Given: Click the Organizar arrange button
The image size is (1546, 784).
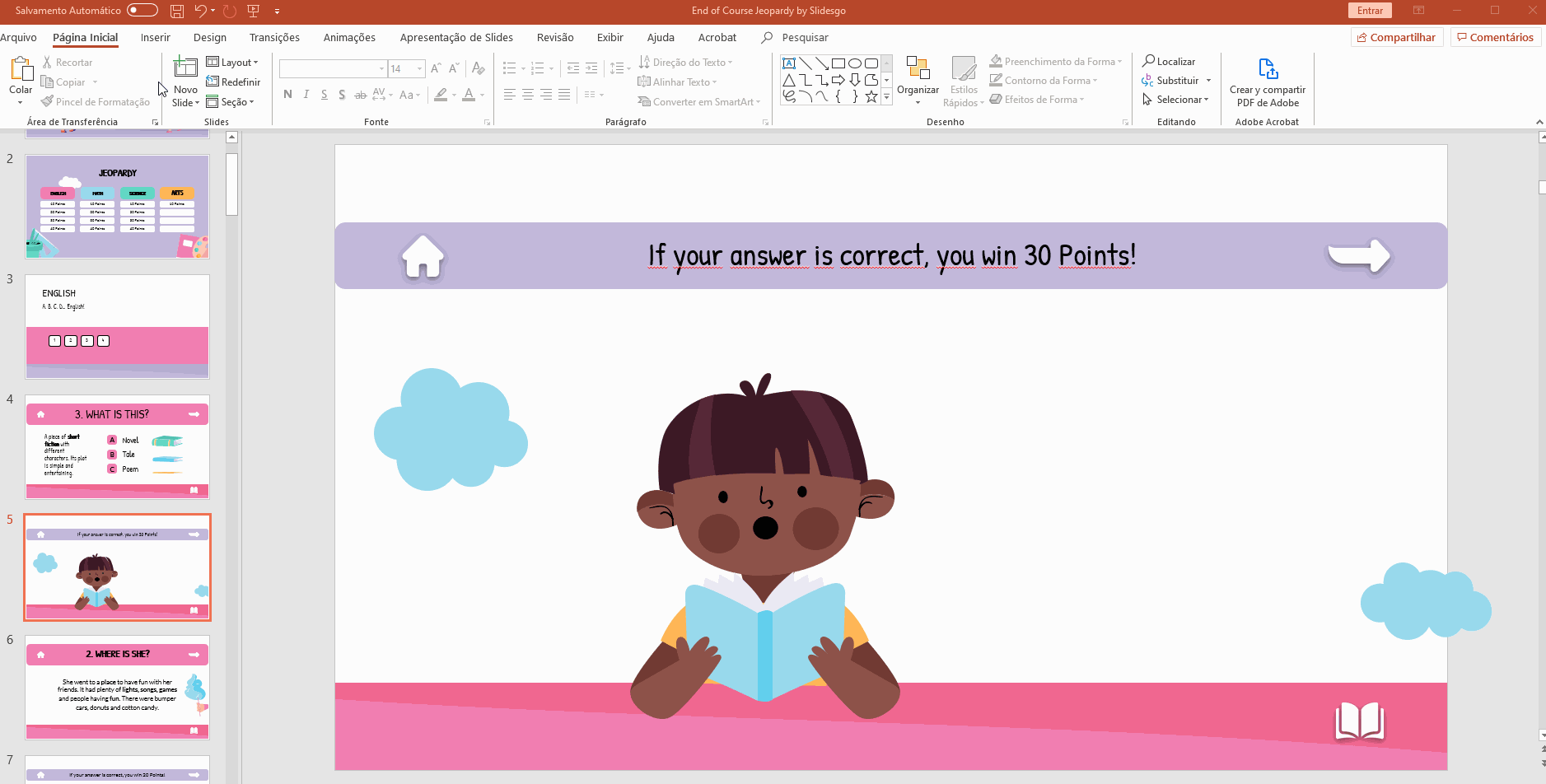Looking at the screenshot, I should pos(918,80).
